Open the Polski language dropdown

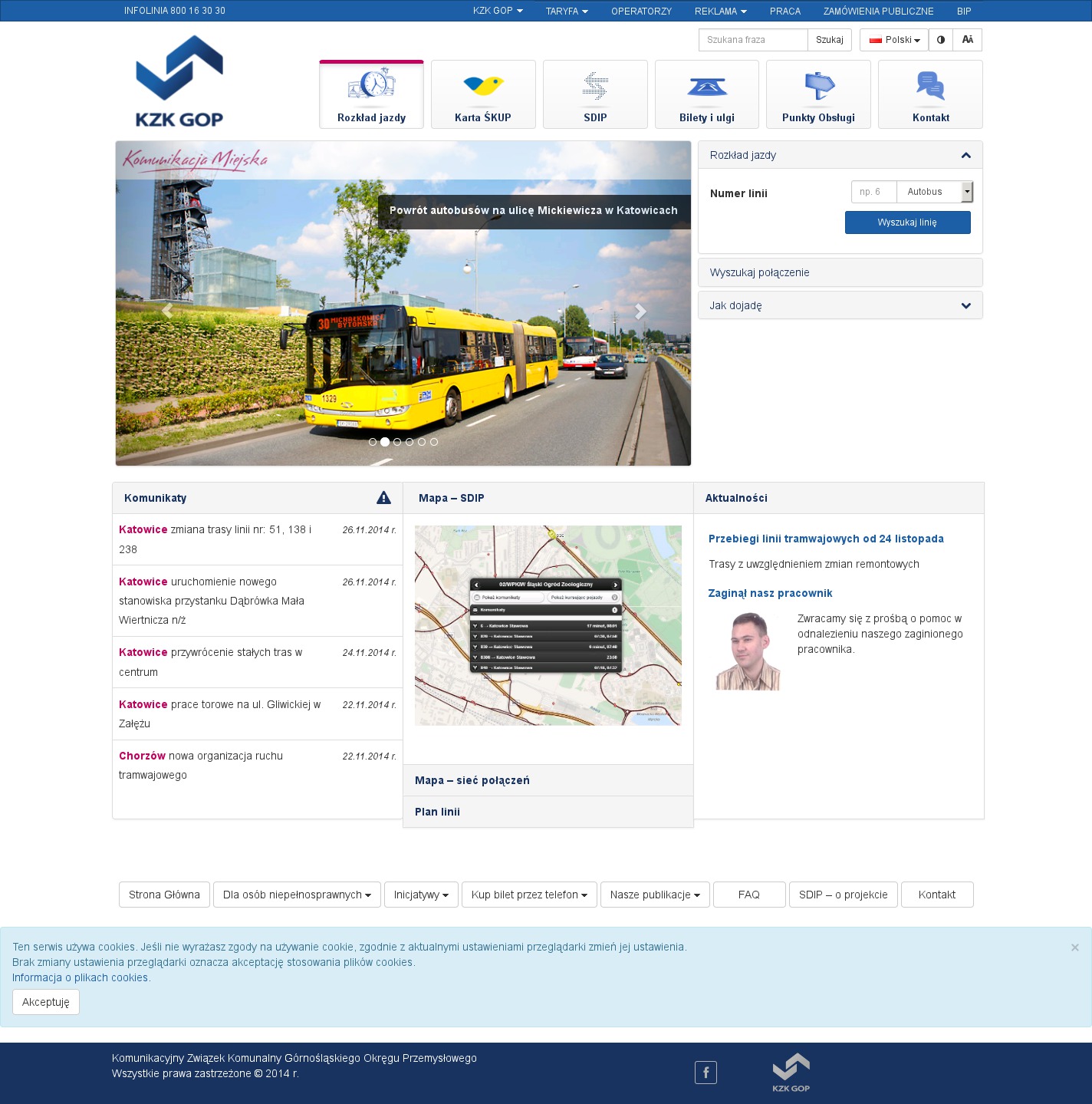(894, 40)
